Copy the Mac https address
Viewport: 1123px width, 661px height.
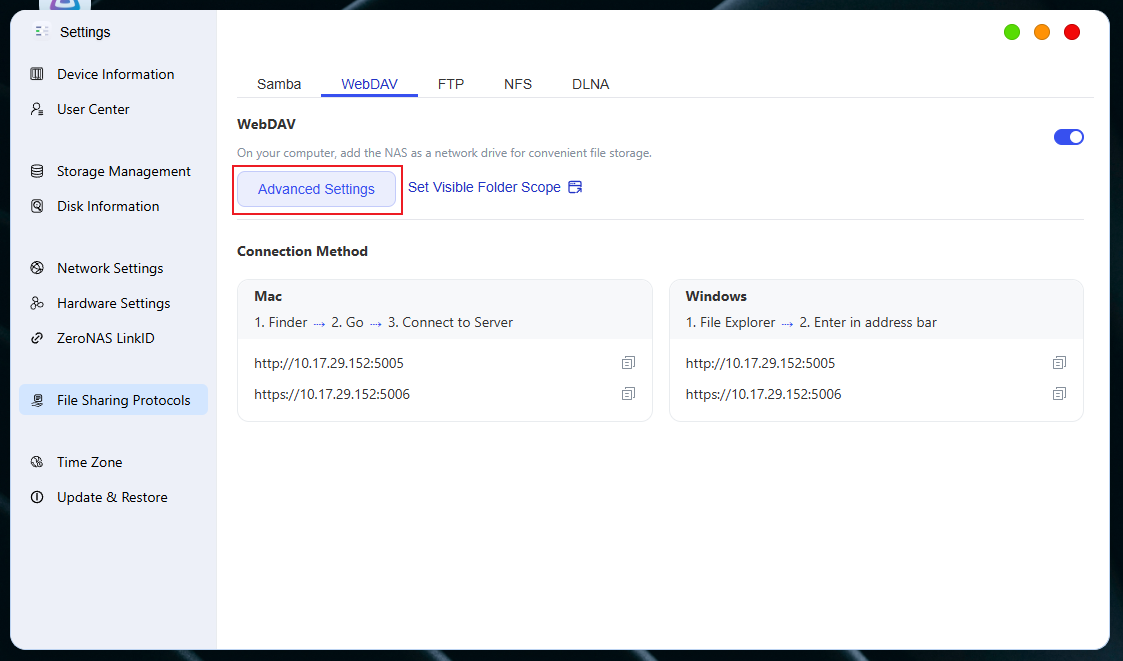click(x=628, y=394)
